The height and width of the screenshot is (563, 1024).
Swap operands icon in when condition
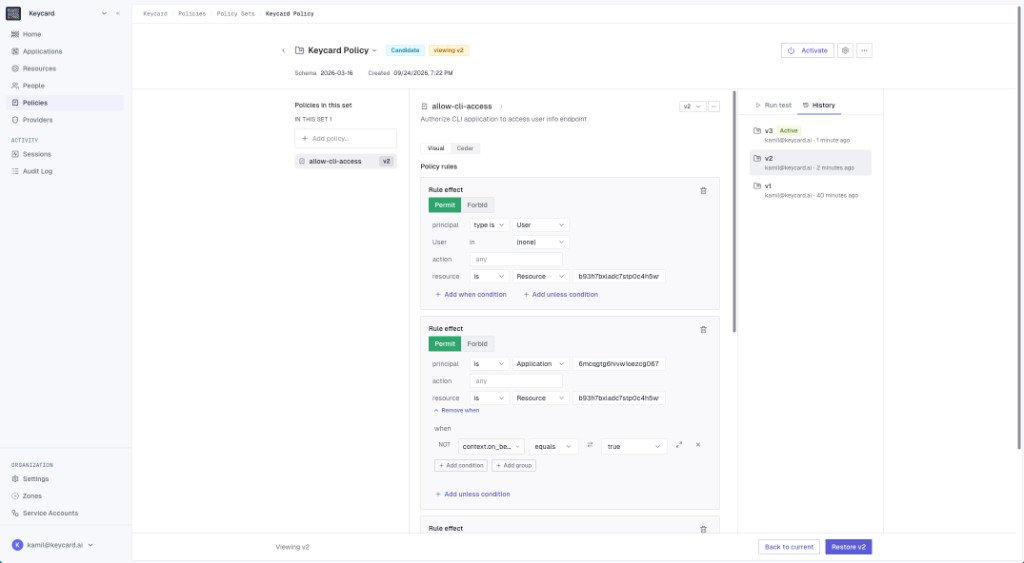click(x=590, y=445)
